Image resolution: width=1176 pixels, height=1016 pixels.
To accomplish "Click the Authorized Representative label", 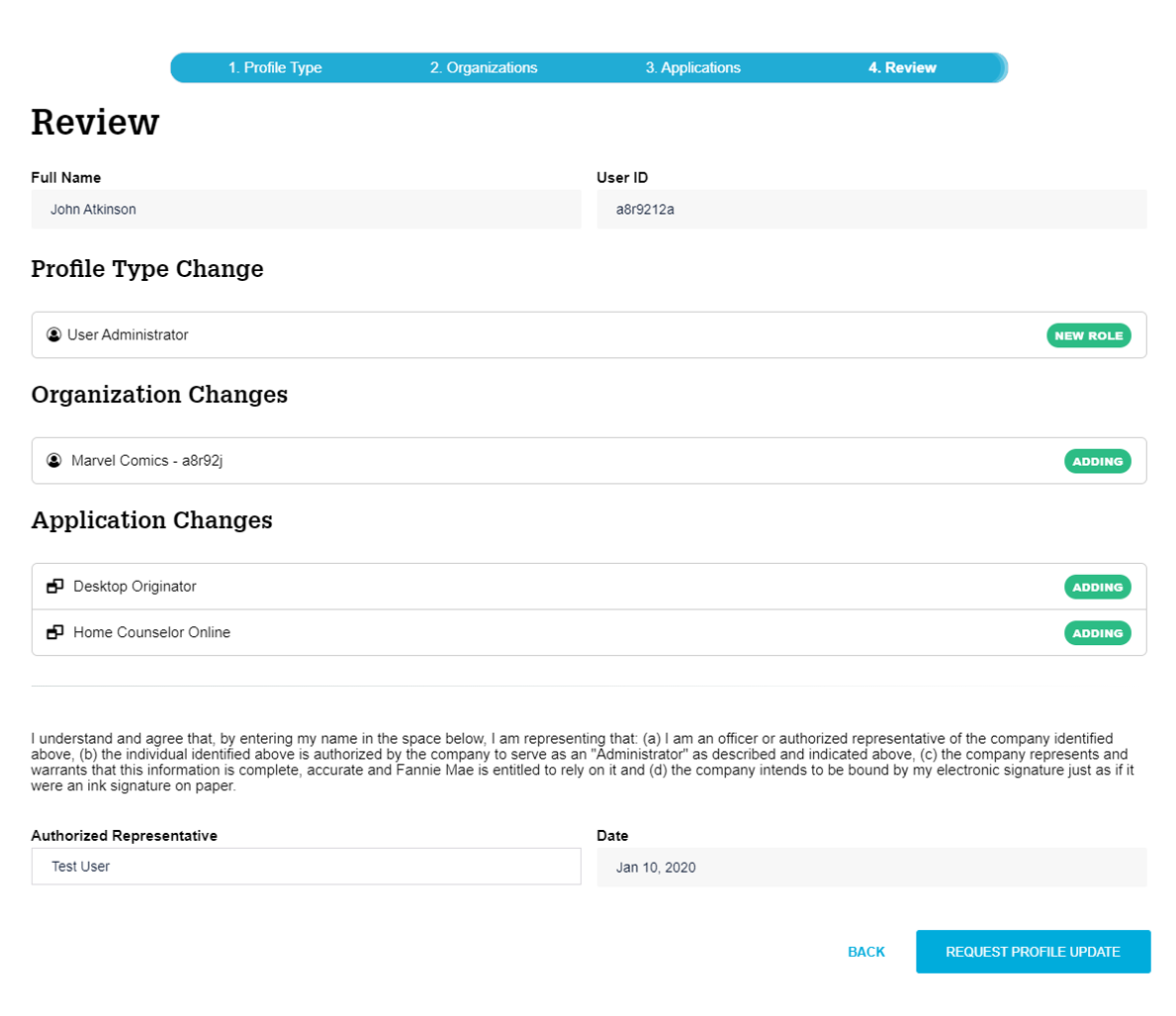I will 124,836.
